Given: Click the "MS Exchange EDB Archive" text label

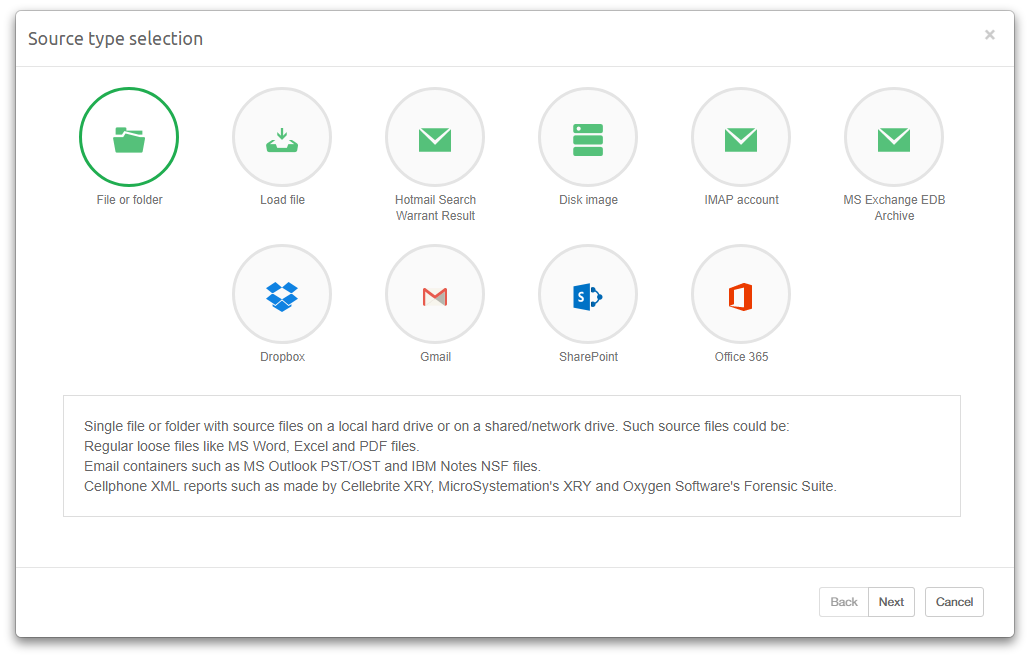Looking at the screenshot, I should pyautogui.click(x=894, y=208).
